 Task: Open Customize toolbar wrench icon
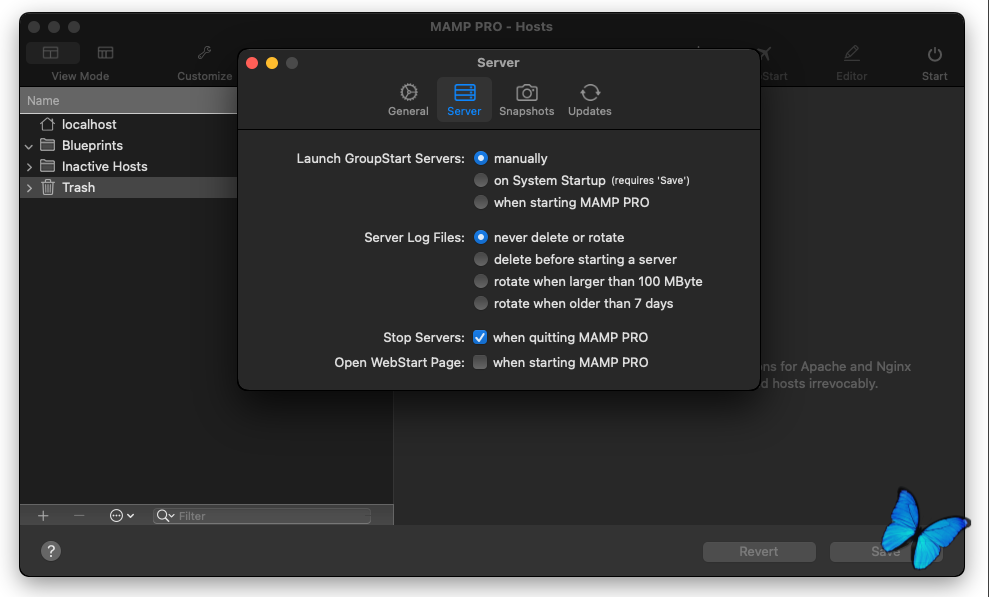tap(204, 53)
